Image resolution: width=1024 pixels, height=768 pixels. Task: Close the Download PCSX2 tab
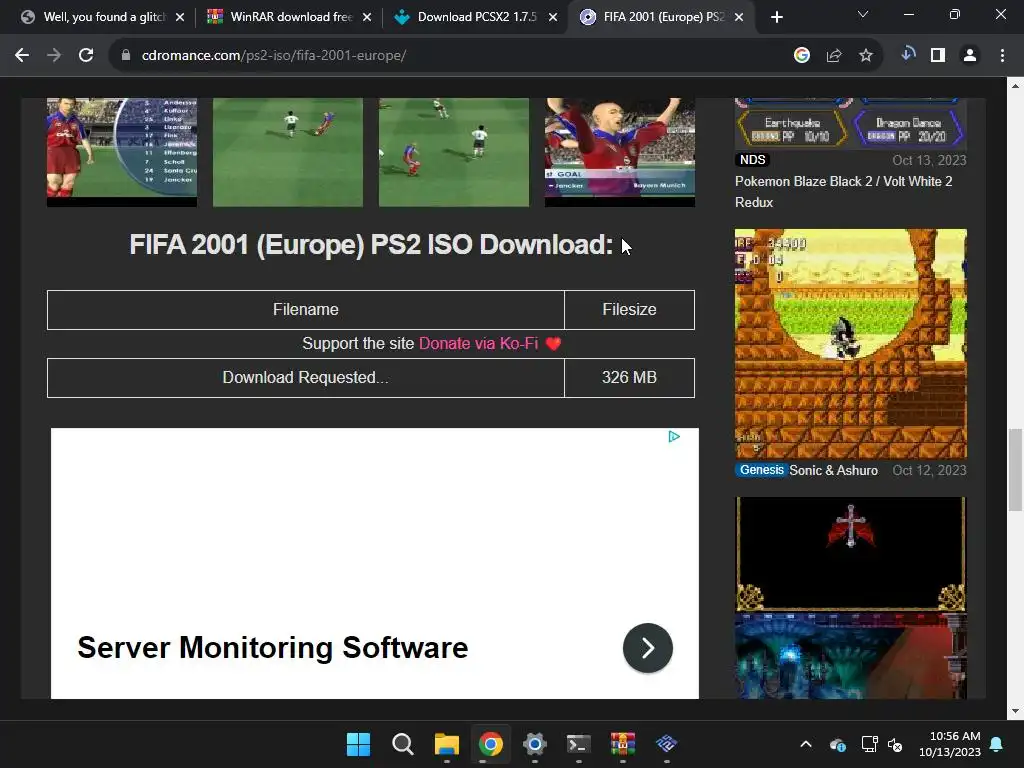[553, 18]
